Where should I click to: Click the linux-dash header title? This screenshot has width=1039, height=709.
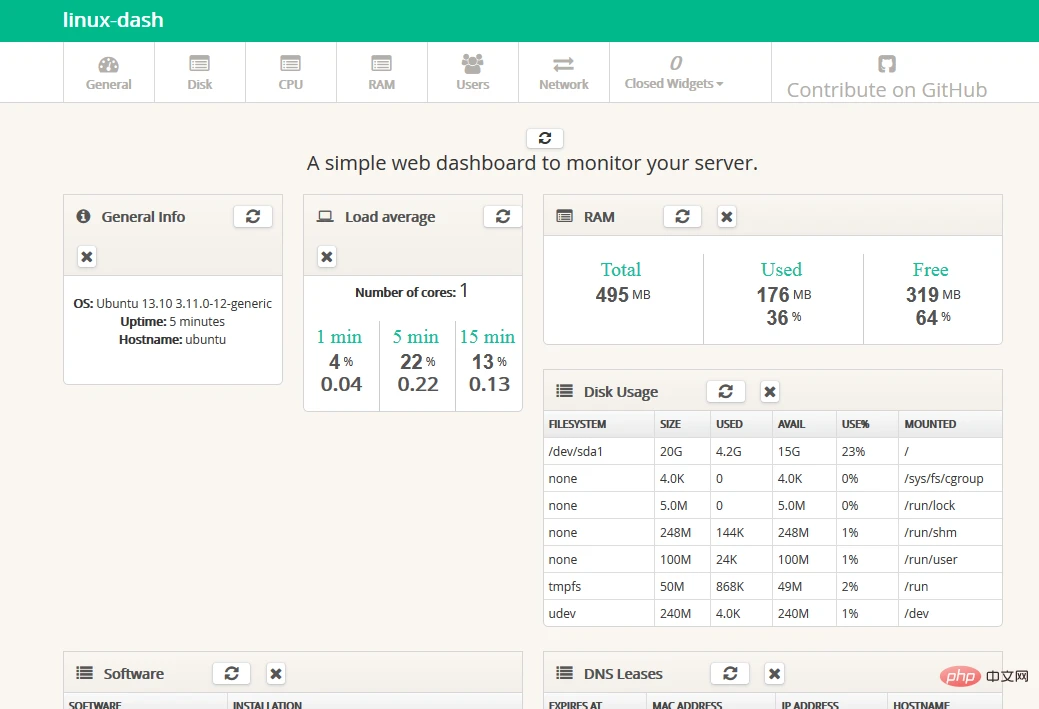pyautogui.click(x=113, y=20)
